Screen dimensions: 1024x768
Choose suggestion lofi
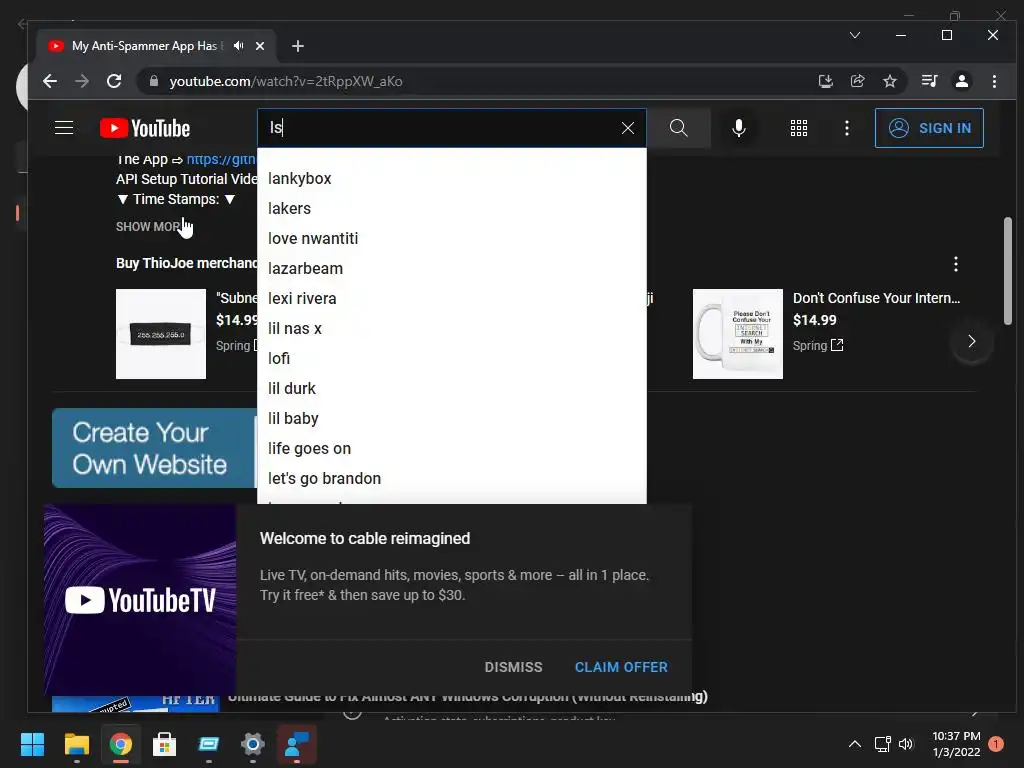[x=452, y=359]
